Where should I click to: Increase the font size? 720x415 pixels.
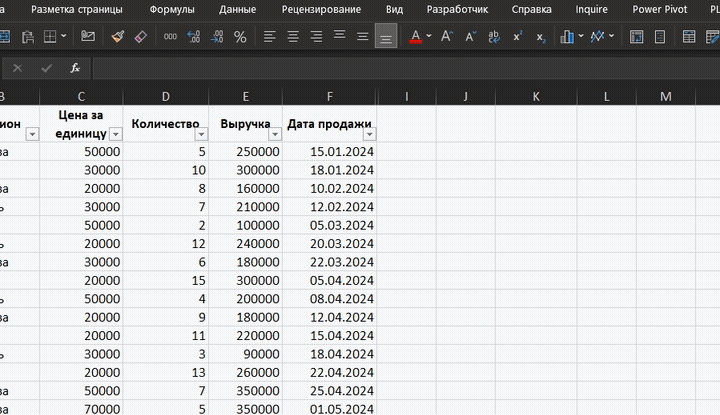click(x=447, y=36)
